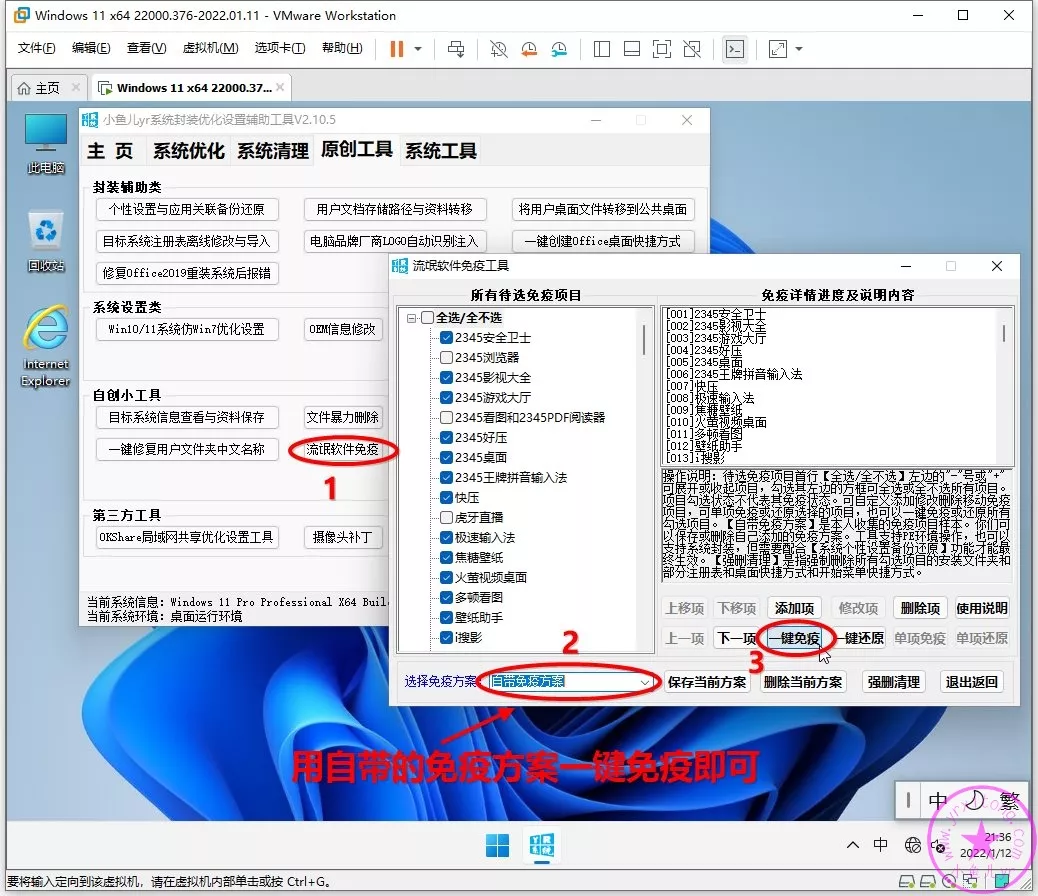1038x896 pixels.
Task: Click the revert to snapshot clock icon
Action: coord(529,48)
